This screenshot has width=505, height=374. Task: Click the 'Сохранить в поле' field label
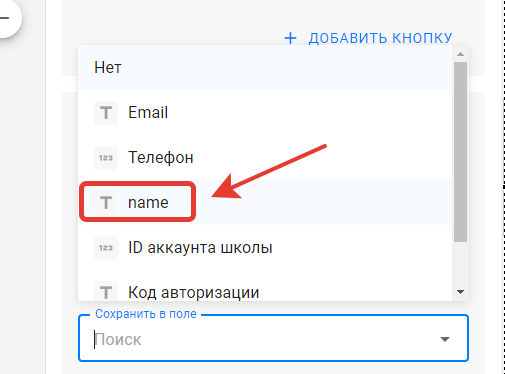point(146,314)
